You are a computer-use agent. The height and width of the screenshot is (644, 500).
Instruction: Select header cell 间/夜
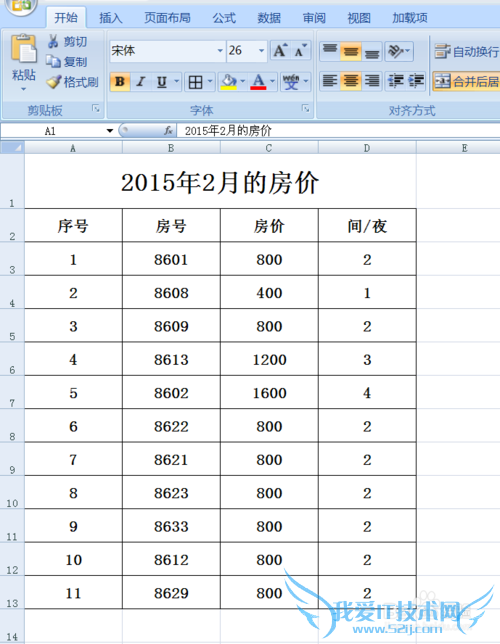click(x=367, y=225)
